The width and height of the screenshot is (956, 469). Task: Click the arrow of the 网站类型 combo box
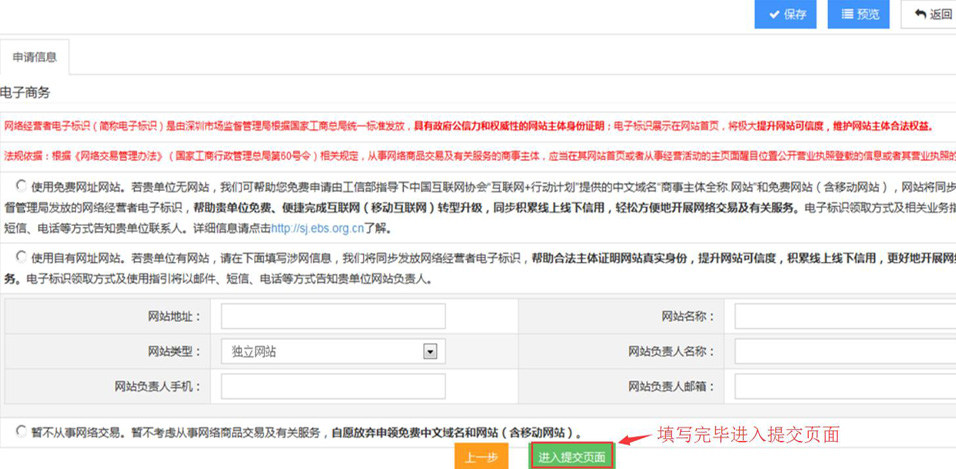430,351
